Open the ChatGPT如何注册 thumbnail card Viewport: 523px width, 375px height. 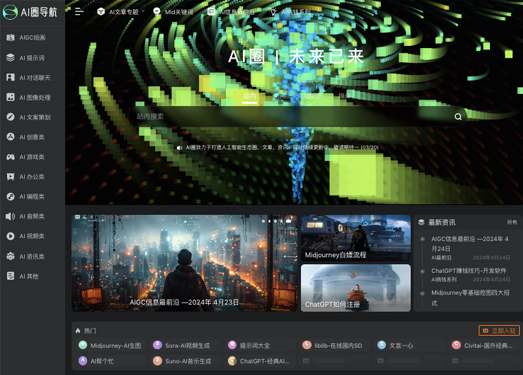(x=356, y=288)
